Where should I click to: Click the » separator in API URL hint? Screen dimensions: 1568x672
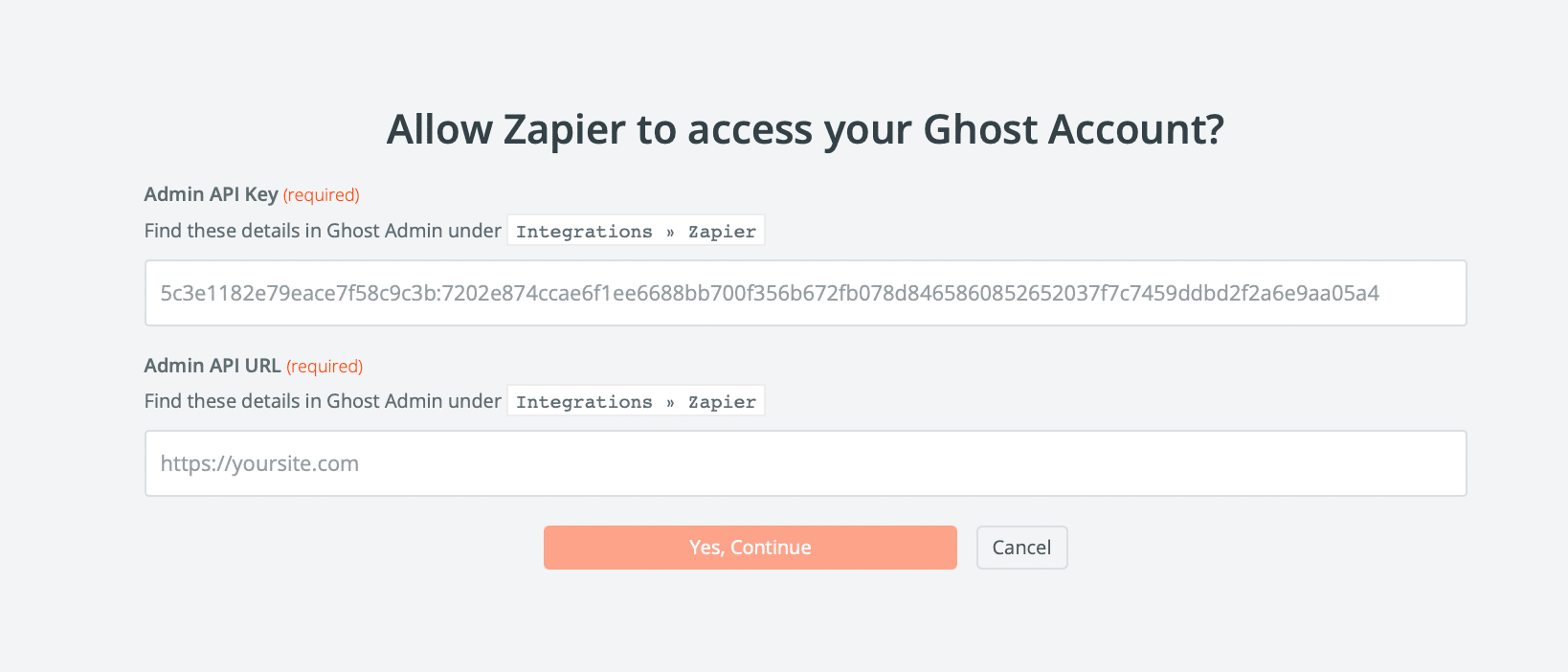click(x=670, y=402)
